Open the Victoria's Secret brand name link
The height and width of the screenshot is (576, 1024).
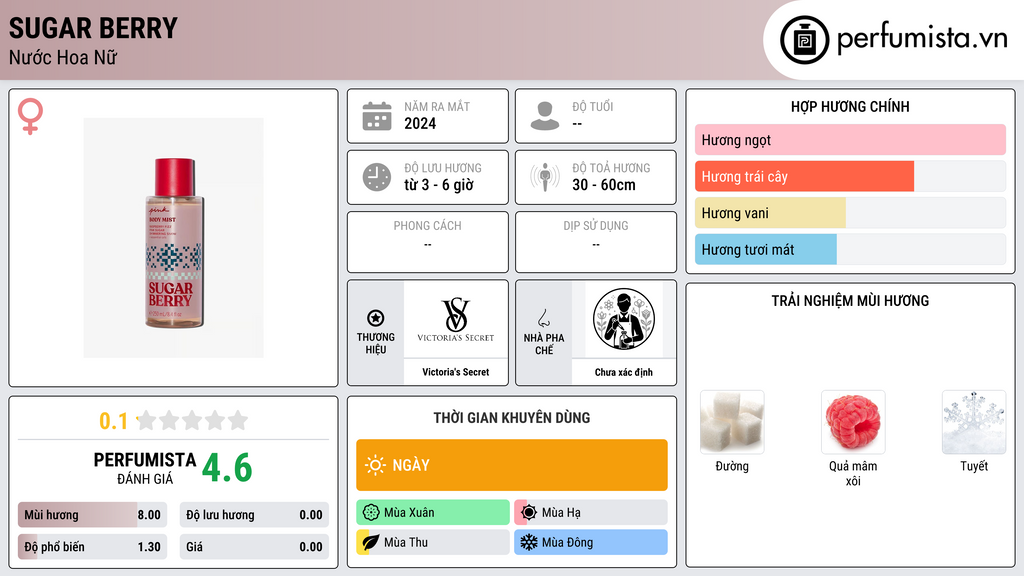click(x=455, y=372)
